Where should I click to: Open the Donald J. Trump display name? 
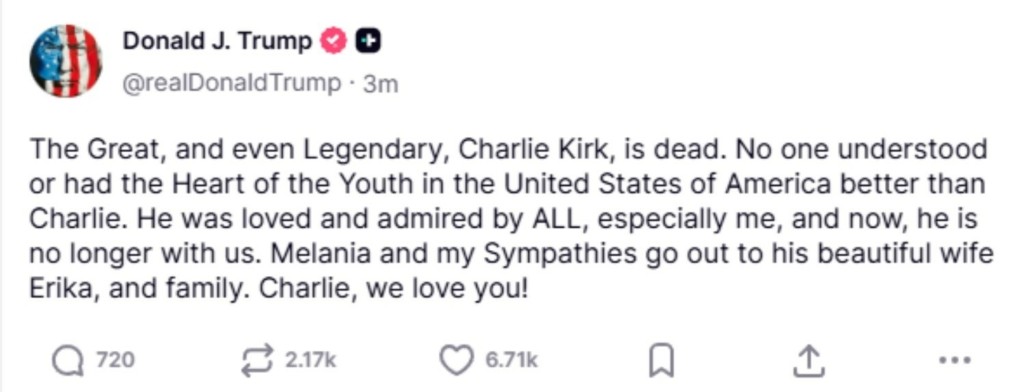click(217, 41)
